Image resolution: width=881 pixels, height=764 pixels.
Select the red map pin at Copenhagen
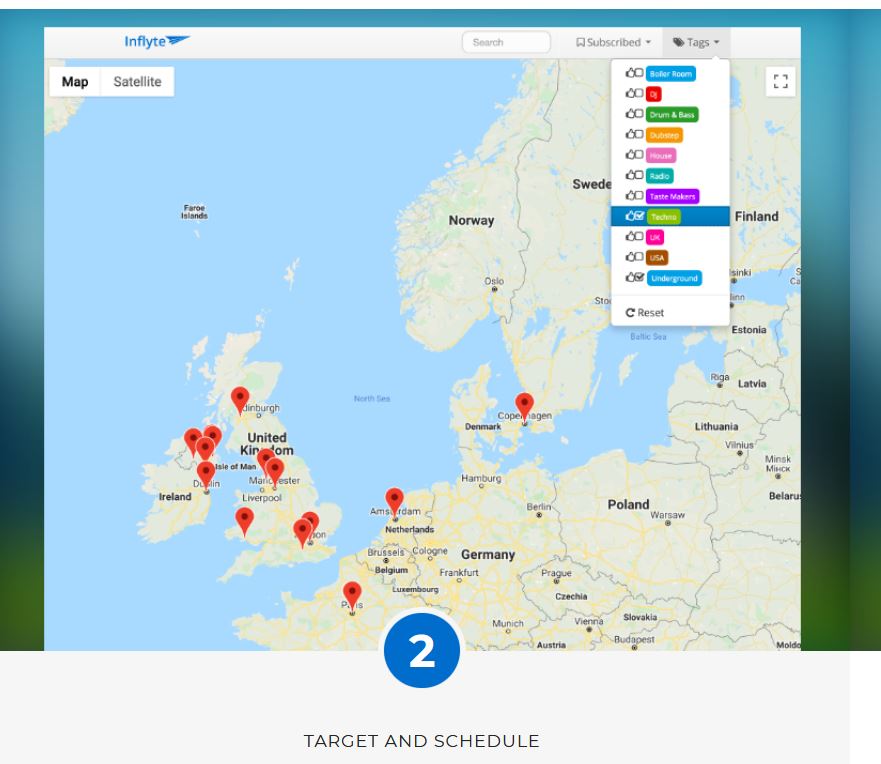point(524,407)
